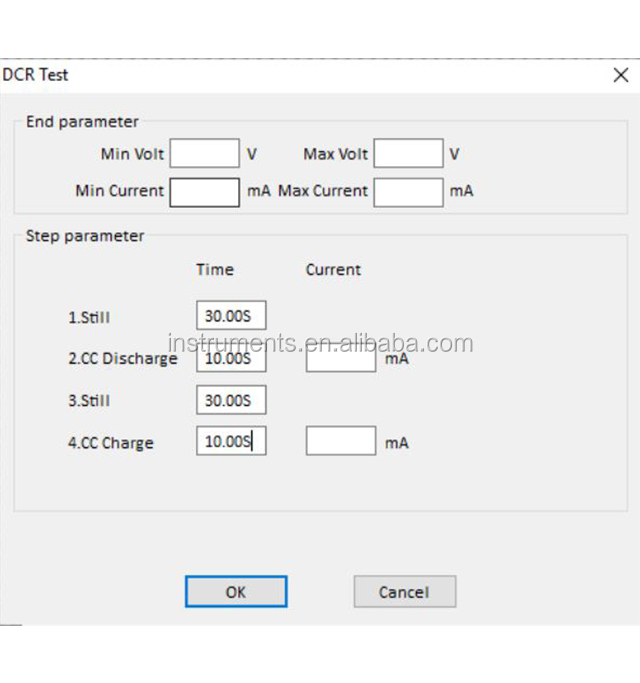Click the Current column header

(333, 269)
